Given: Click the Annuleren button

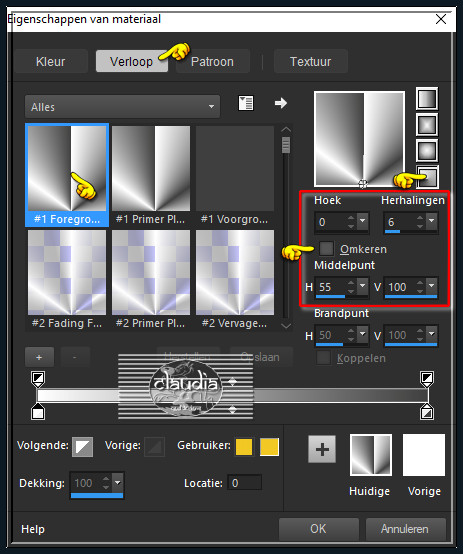Looking at the screenshot, I should (x=405, y=529).
